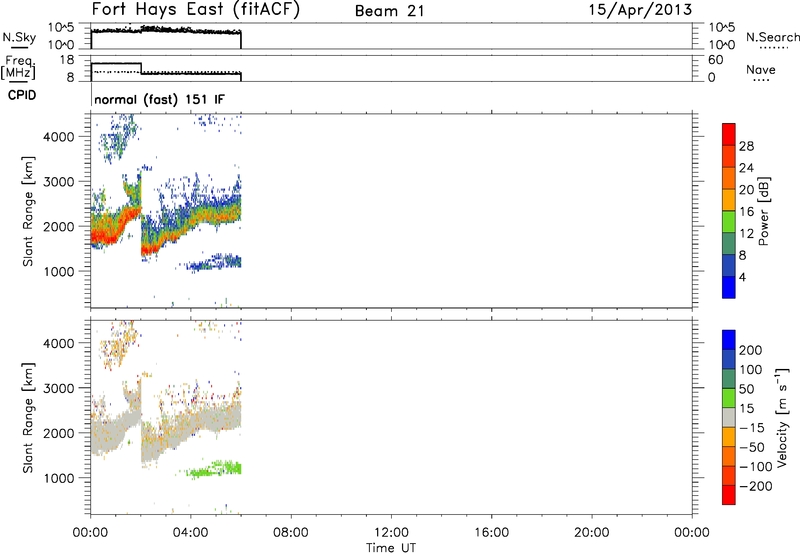Click the "16:00" time axis label
The width and height of the screenshot is (800, 554).
tap(491, 533)
